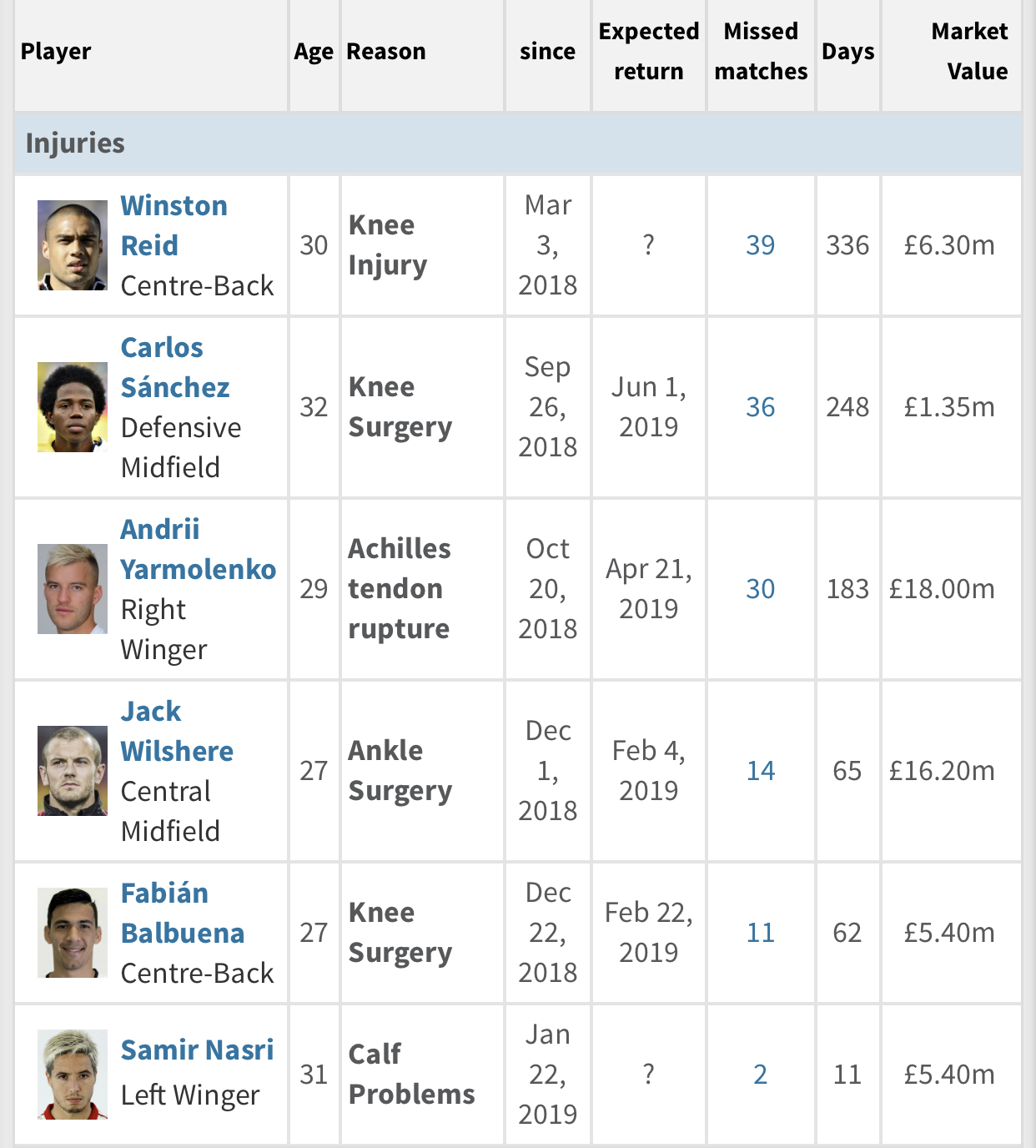This screenshot has height=1148, width=1036.
Task: Click the Samir Nasri name link
Action: pyautogui.click(x=197, y=1050)
